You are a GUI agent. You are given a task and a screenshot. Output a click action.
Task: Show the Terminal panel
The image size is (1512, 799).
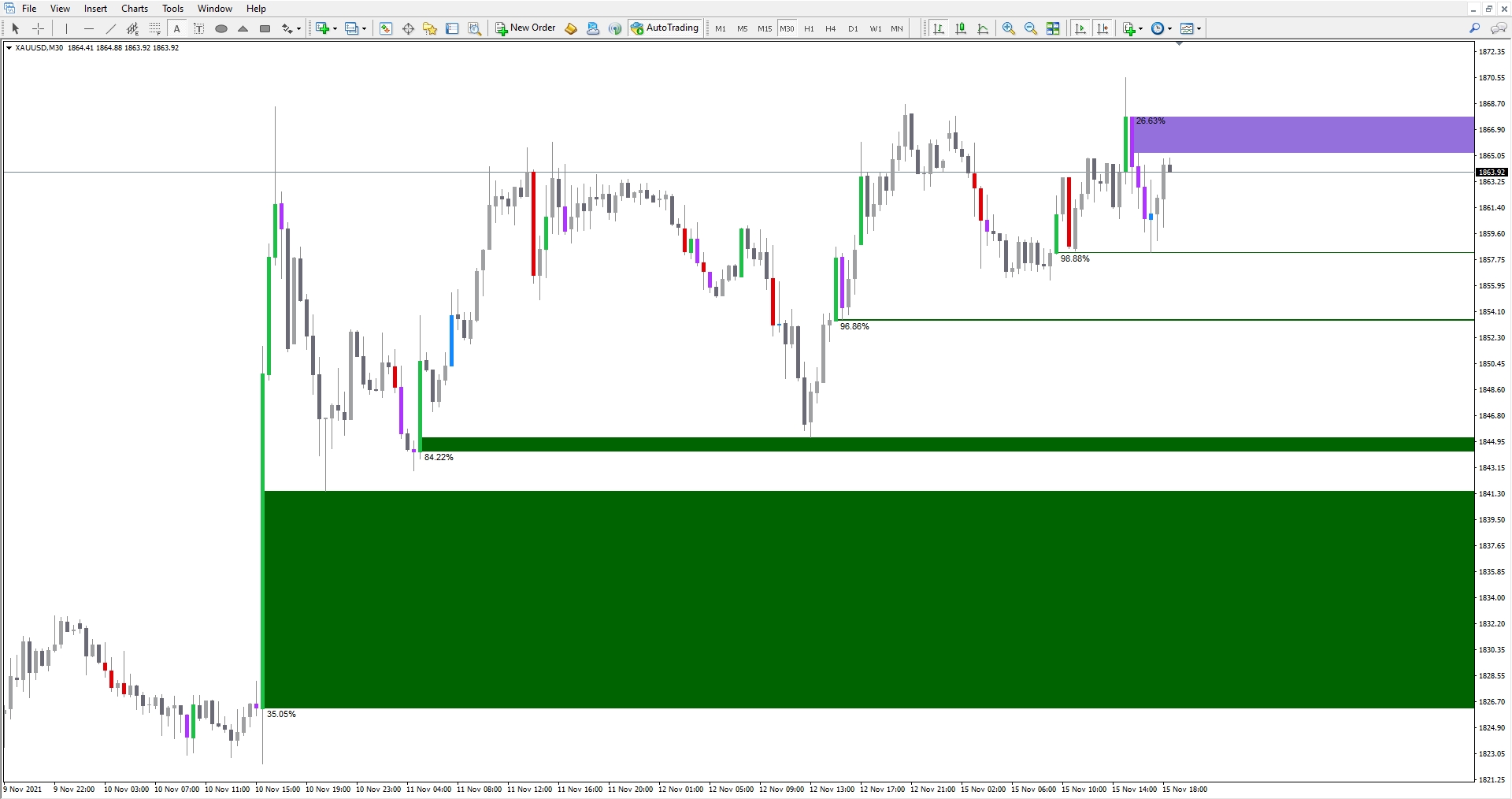[452, 28]
